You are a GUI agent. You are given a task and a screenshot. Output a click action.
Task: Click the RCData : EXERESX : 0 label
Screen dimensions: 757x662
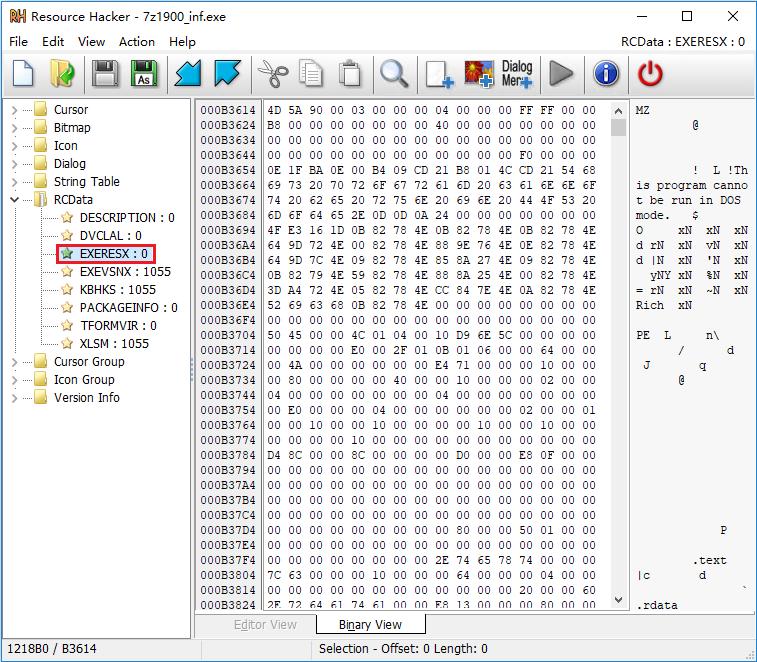coord(683,42)
